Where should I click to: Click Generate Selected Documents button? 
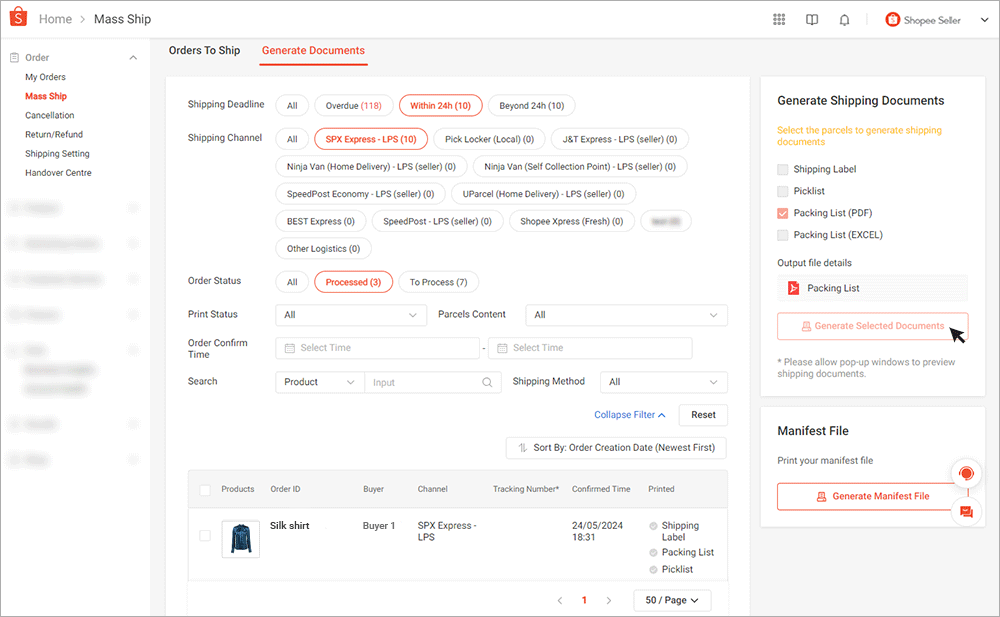click(872, 326)
